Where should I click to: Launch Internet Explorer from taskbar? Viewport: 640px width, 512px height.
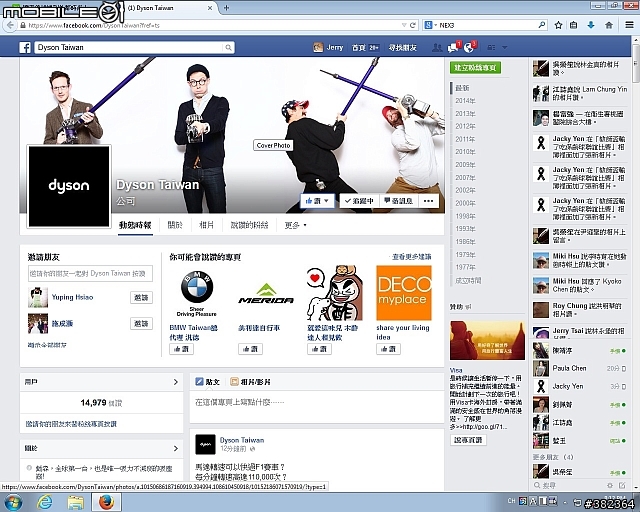tap(44, 502)
